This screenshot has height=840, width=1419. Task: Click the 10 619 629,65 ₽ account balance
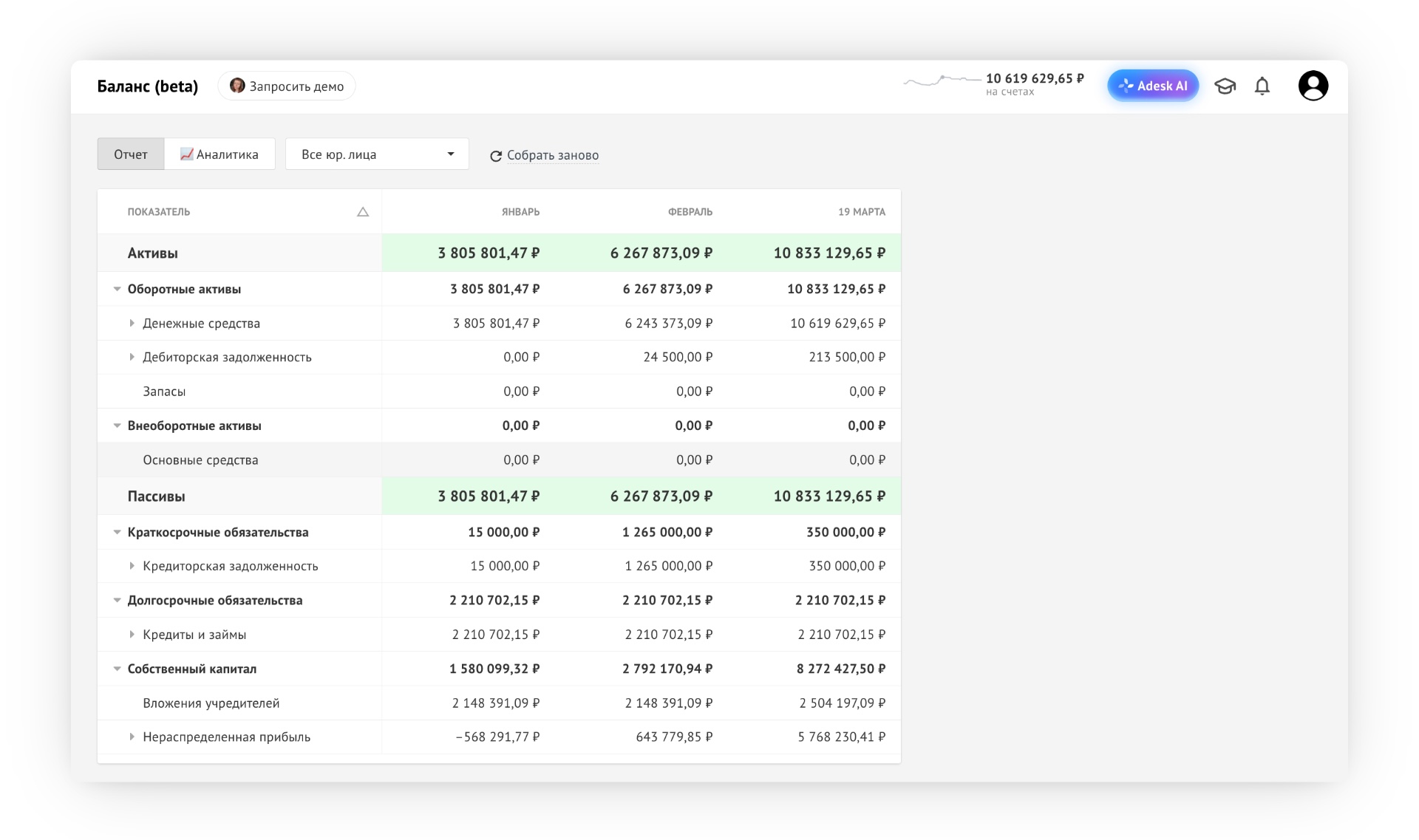[x=1035, y=78]
